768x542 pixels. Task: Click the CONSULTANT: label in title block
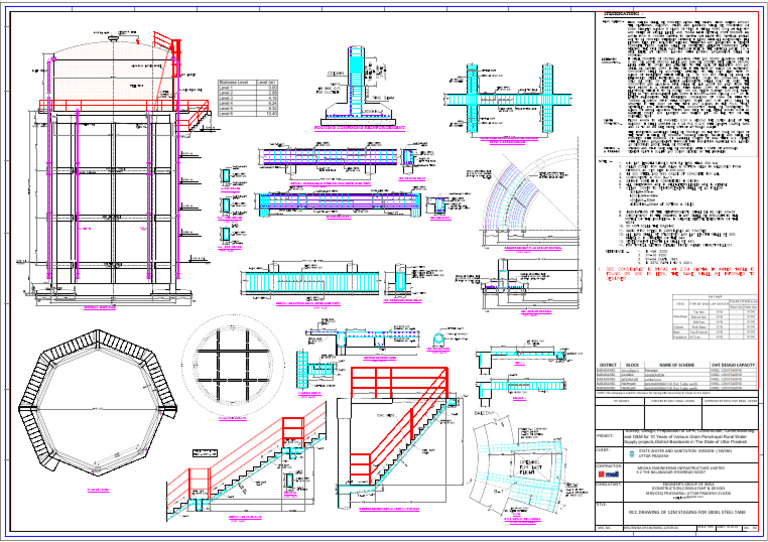[609, 484]
